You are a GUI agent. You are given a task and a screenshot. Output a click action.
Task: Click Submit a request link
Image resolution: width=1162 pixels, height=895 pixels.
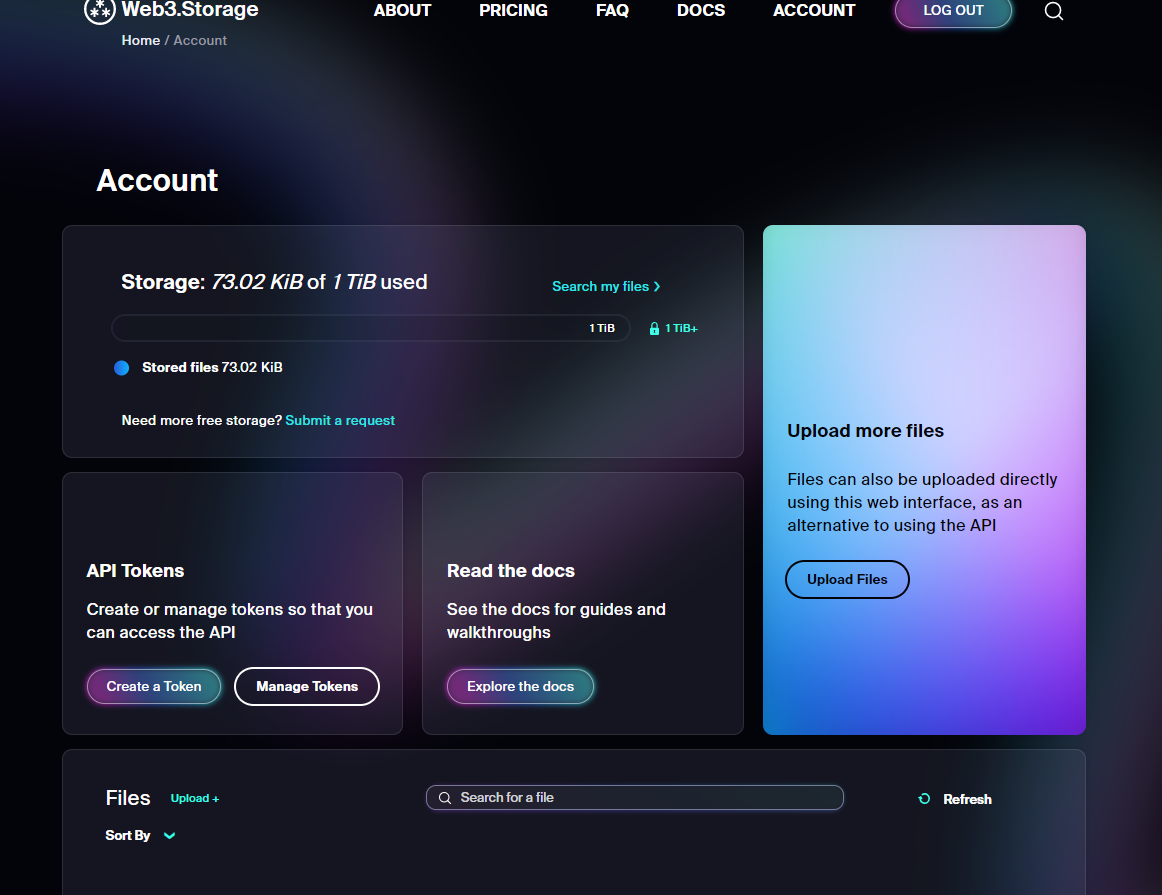pos(340,420)
